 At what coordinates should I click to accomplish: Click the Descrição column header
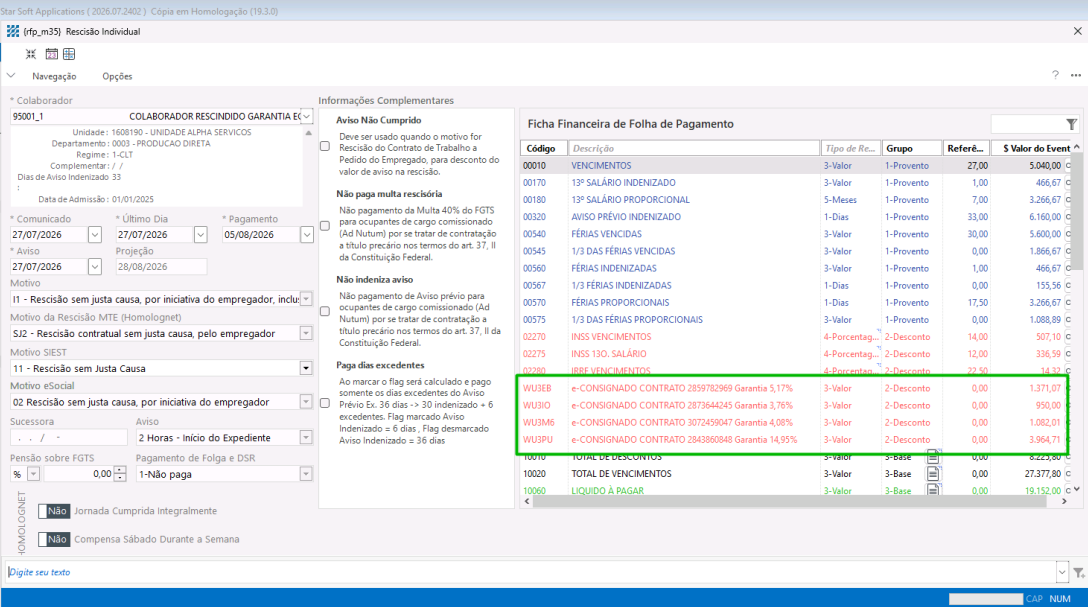tap(694, 148)
